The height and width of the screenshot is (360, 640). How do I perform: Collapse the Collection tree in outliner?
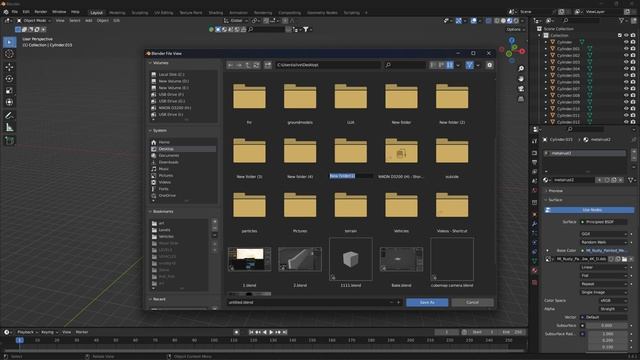click(x=540, y=36)
